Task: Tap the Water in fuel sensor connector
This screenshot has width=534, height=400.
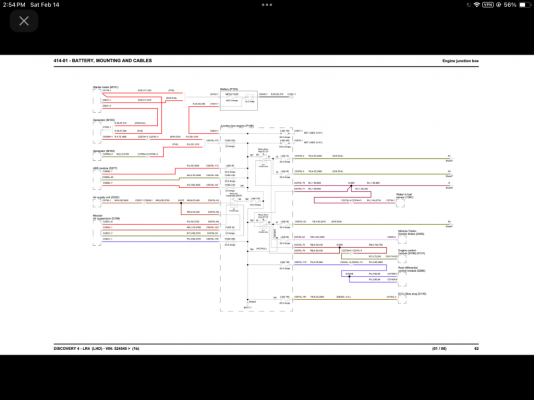Action: (x=400, y=203)
